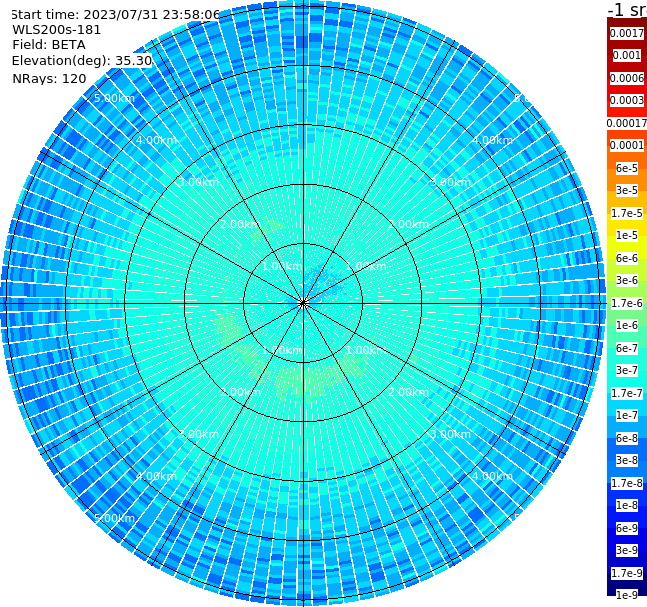
Task: Select the 3e-9 colorbar tick label
Action: click(627, 550)
